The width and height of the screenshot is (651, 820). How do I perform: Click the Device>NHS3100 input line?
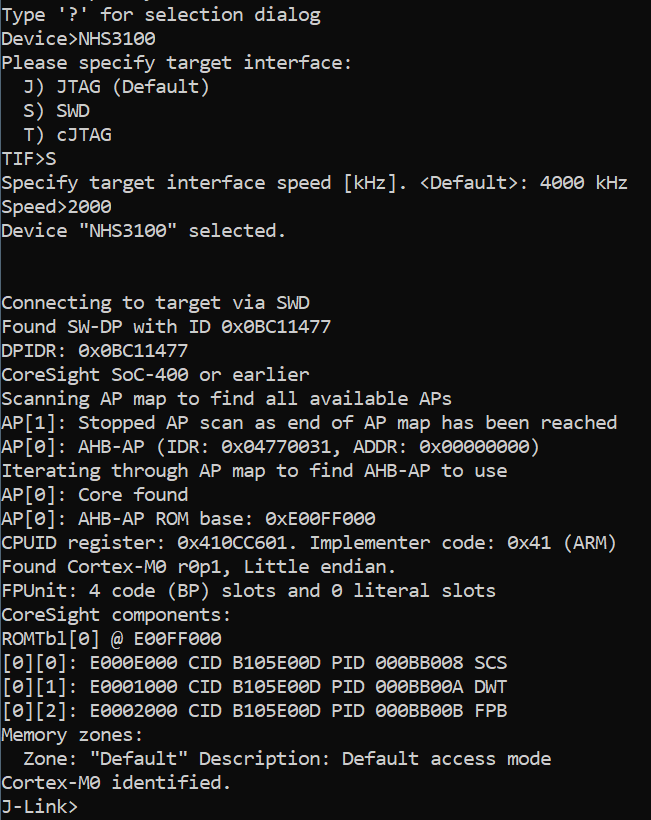(x=78, y=39)
